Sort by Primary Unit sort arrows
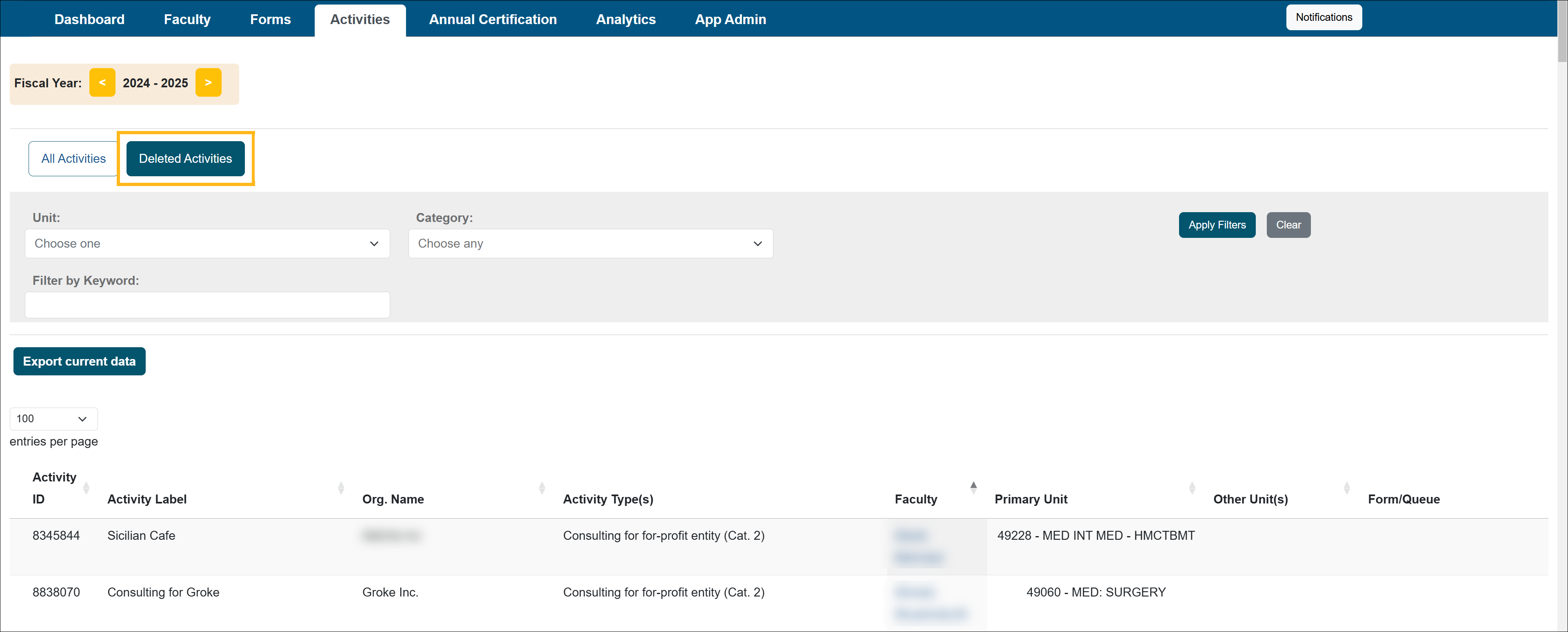1568x632 pixels. click(1191, 488)
